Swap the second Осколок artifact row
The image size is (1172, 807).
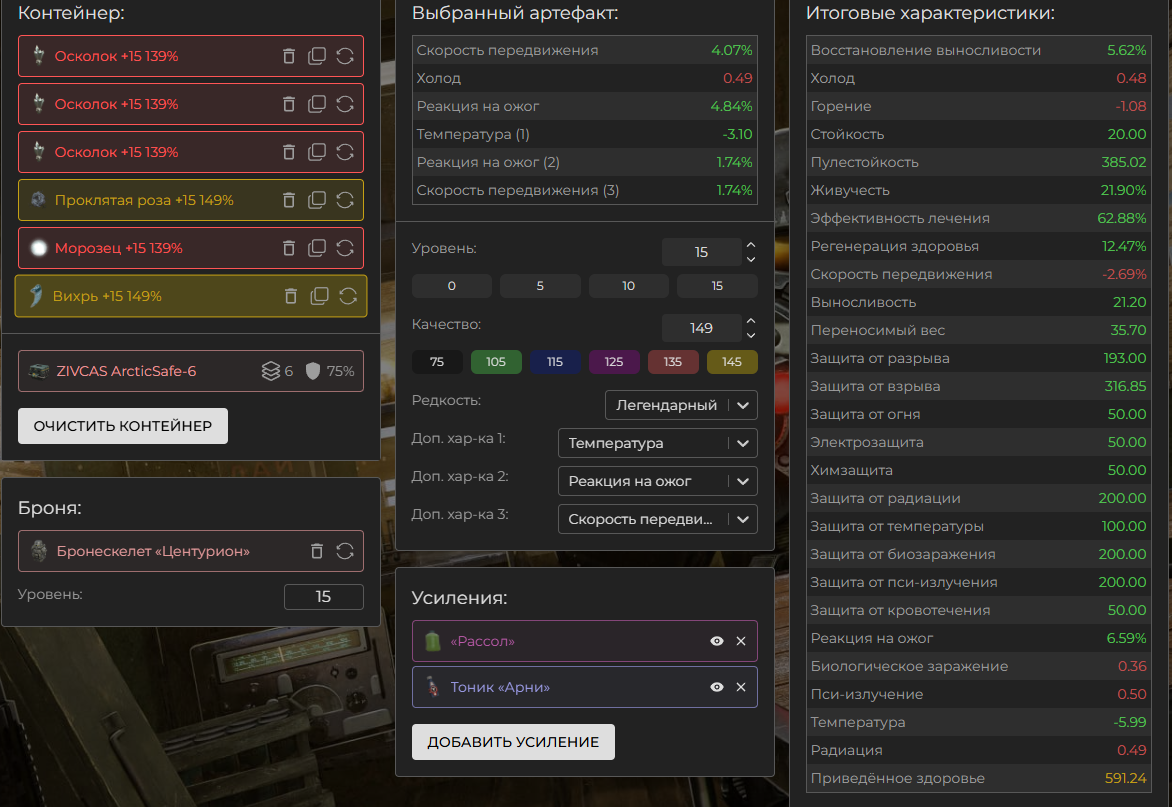coord(345,104)
